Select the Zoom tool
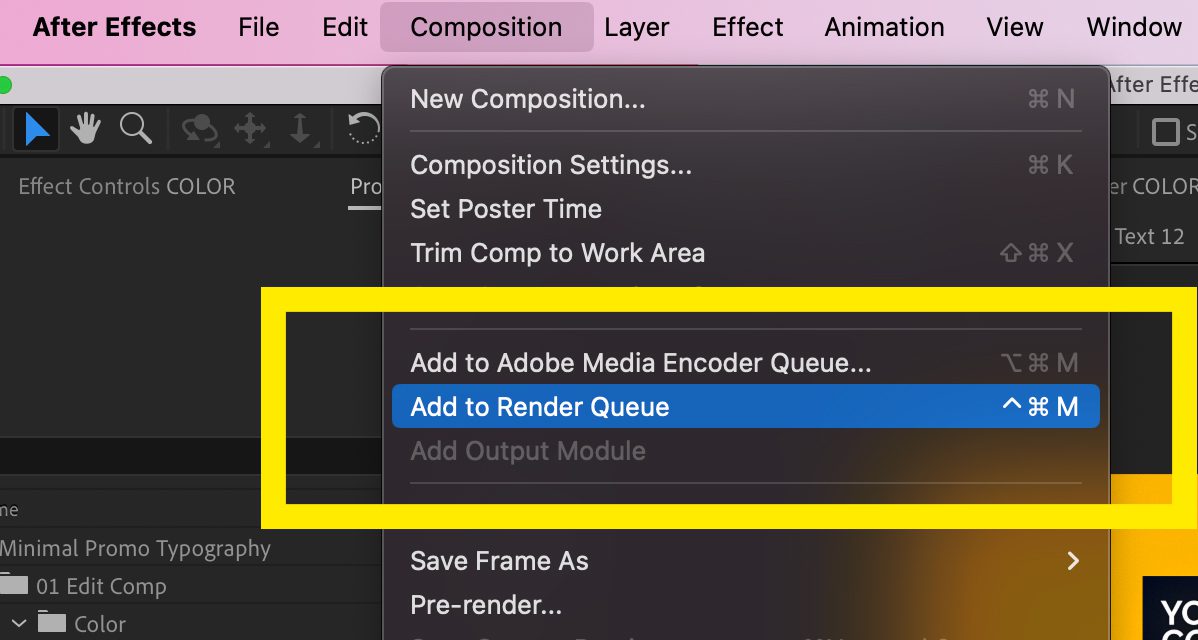1198x640 pixels. coord(135,128)
